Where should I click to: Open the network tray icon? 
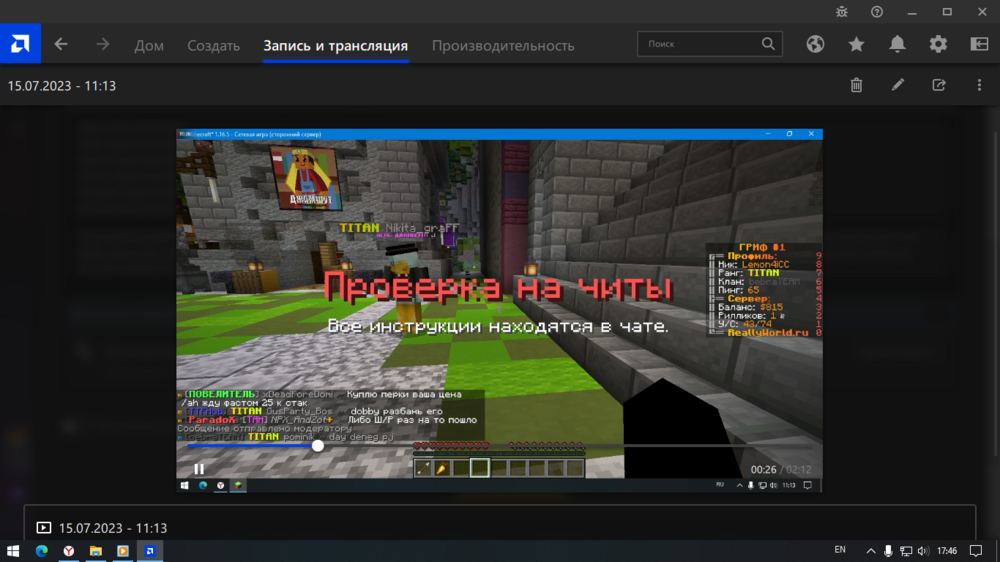pyautogui.click(x=906, y=551)
